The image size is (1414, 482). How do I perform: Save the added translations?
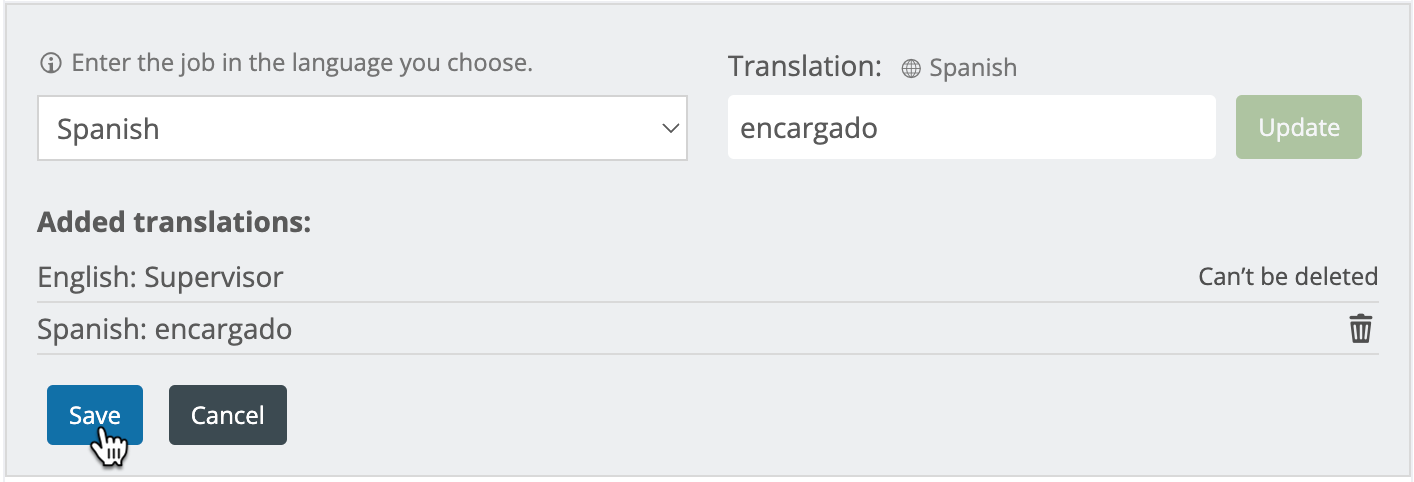[95, 415]
